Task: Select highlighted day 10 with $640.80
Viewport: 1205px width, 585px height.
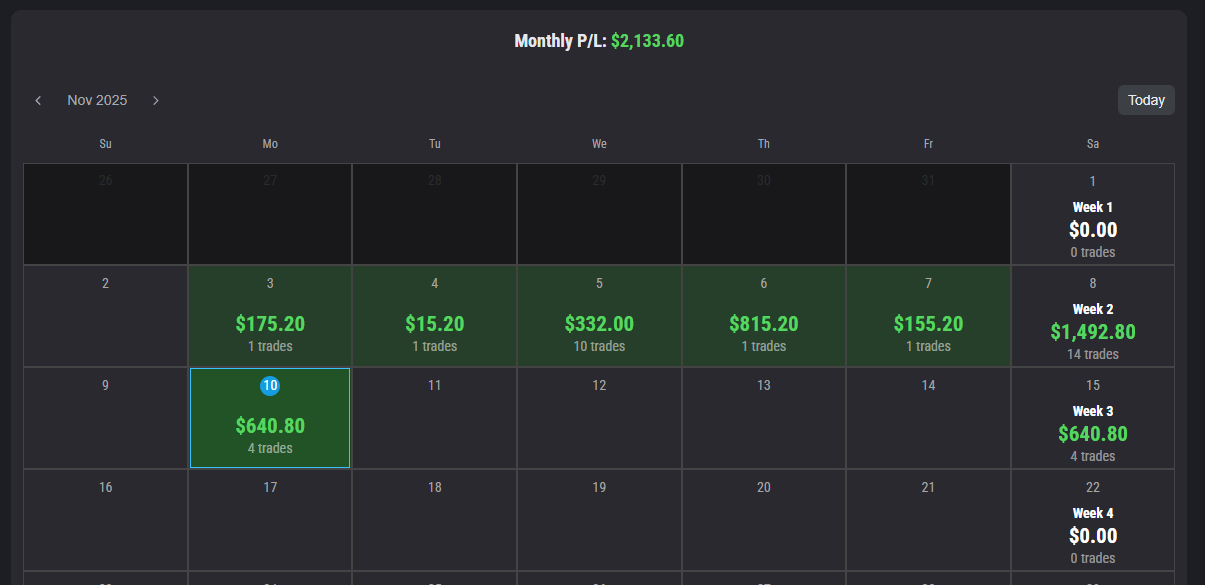Action: [x=270, y=418]
